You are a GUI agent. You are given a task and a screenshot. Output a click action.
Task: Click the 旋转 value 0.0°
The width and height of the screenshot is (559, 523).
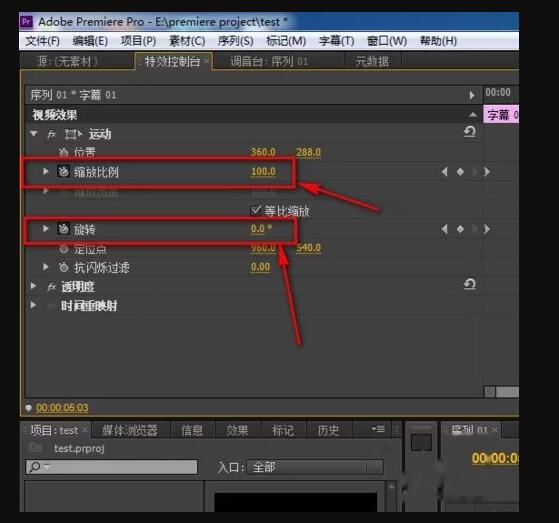point(261,229)
